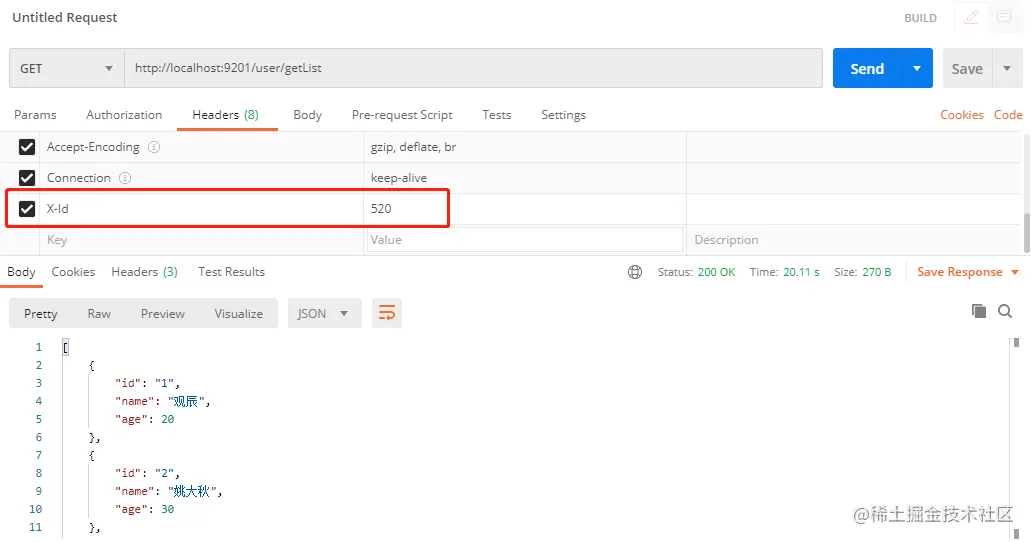Screen dimensions: 1031x542
Task: Open the Cookies link at right
Action: coord(962,115)
